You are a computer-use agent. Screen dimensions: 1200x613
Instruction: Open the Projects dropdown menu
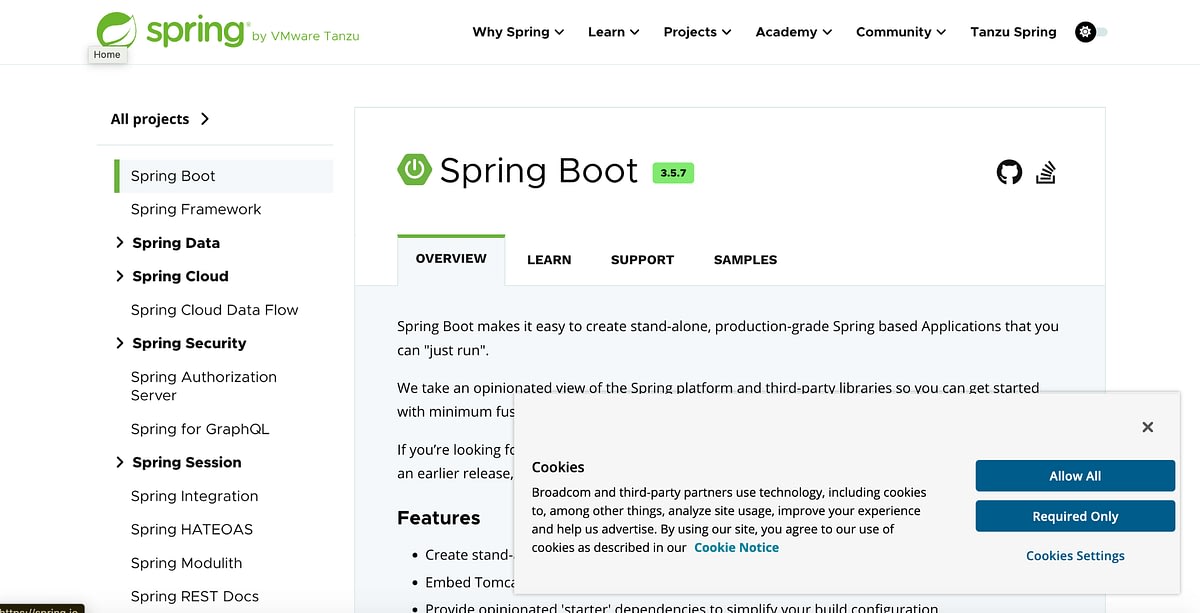pos(697,32)
